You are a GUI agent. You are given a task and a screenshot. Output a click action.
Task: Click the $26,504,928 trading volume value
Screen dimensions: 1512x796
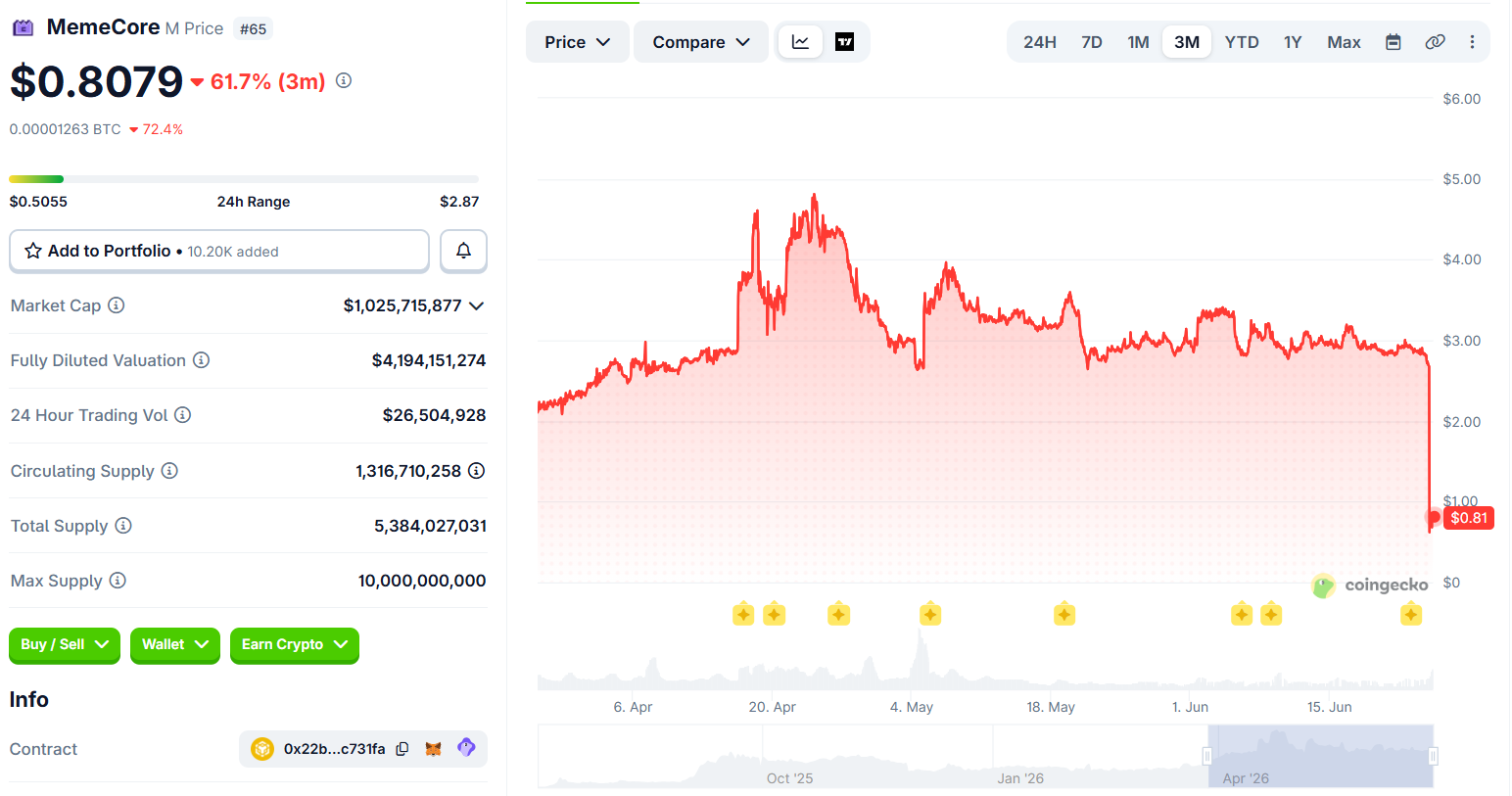[434, 415]
